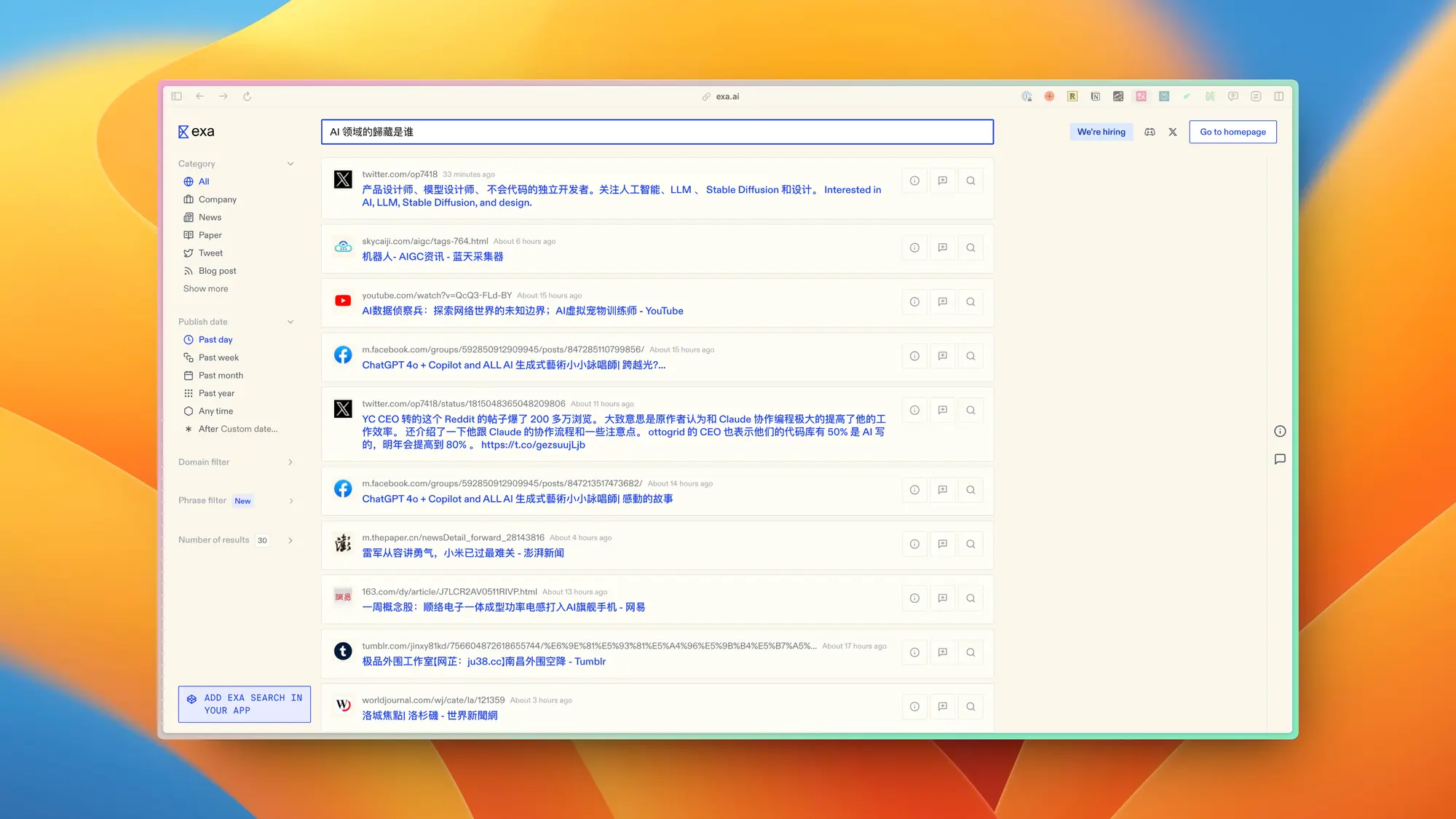Reload the page in the browser toolbar
Image resolution: width=1456 pixels, height=819 pixels.
point(247,95)
